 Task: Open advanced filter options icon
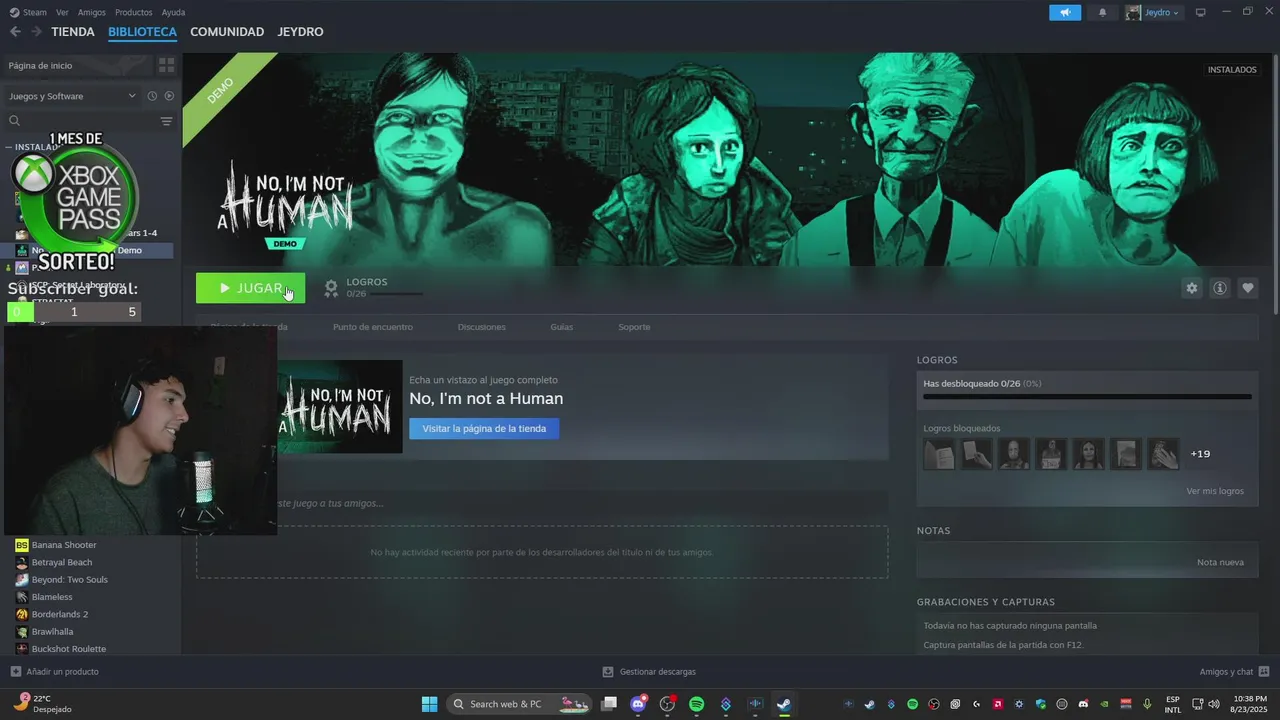[167, 121]
